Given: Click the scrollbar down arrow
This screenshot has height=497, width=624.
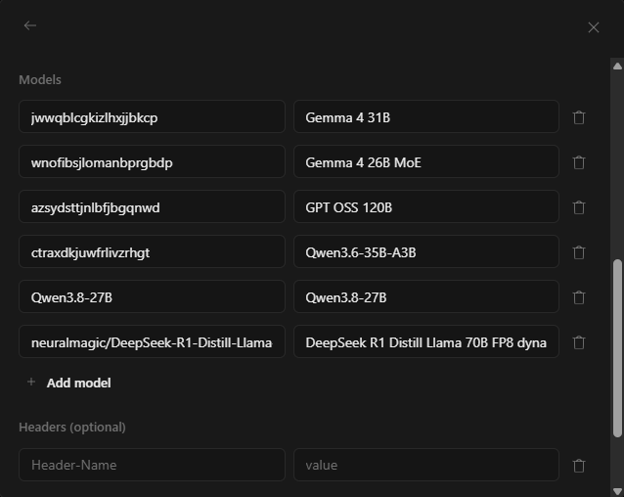Looking at the screenshot, I should (x=617, y=491).
